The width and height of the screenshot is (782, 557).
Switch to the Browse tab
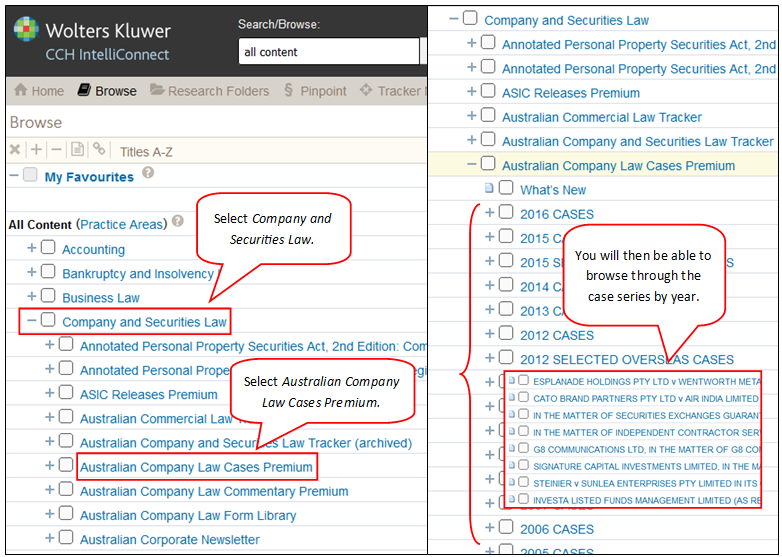point(107,91)
